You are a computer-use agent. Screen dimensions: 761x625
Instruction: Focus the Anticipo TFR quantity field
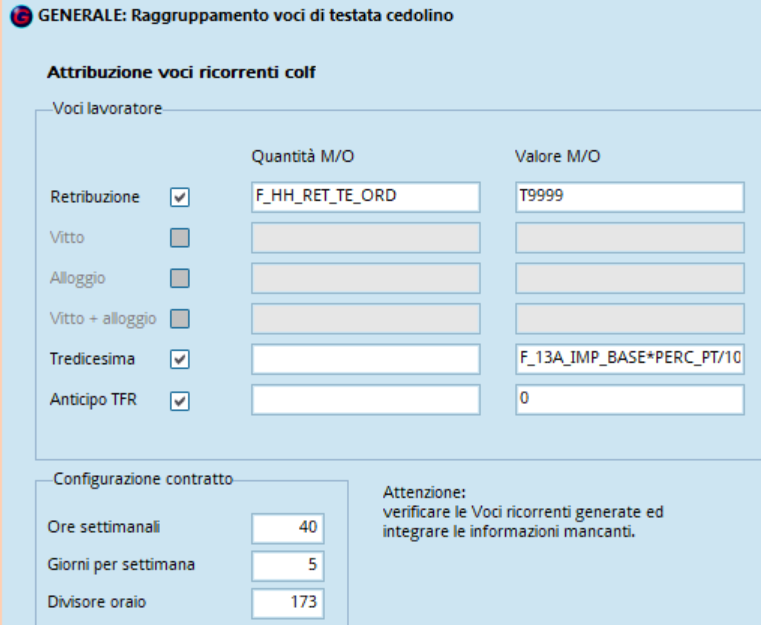point(365,400)
